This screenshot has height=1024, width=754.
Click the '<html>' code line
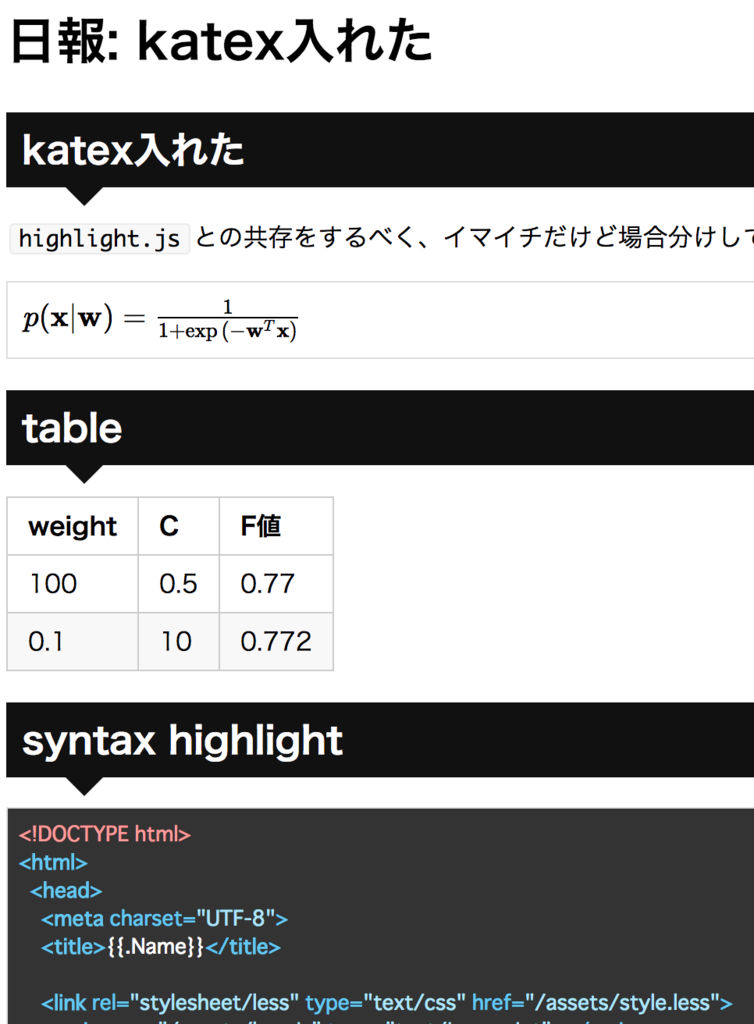pos(53,862)
